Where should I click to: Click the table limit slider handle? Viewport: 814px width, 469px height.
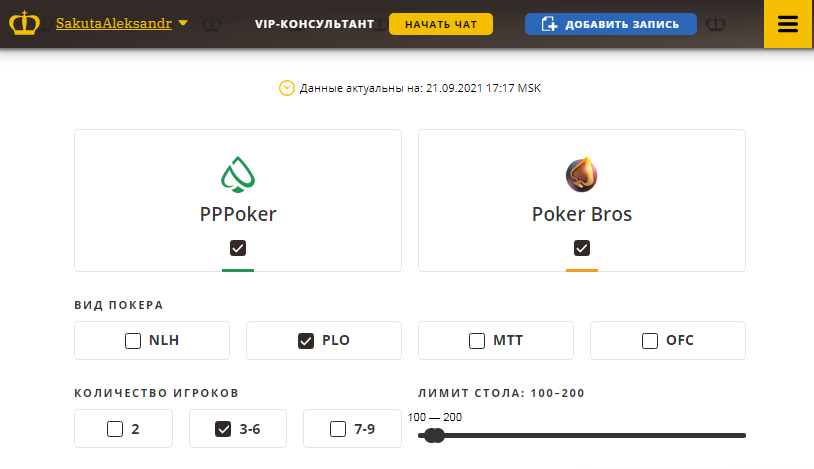point(433,435)
